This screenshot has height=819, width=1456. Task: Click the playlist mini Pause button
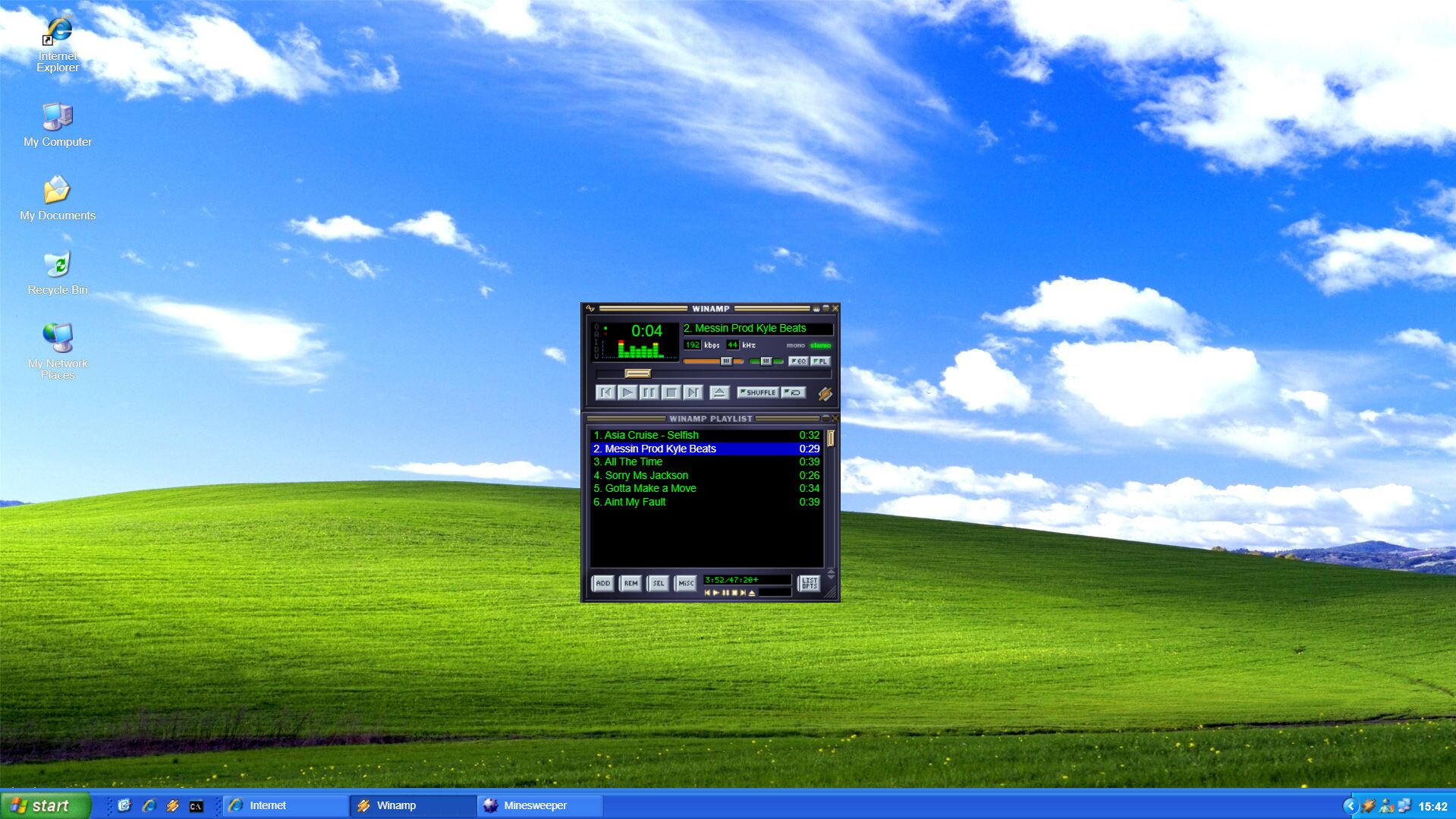pyautogui.click(x=725, y=593)
